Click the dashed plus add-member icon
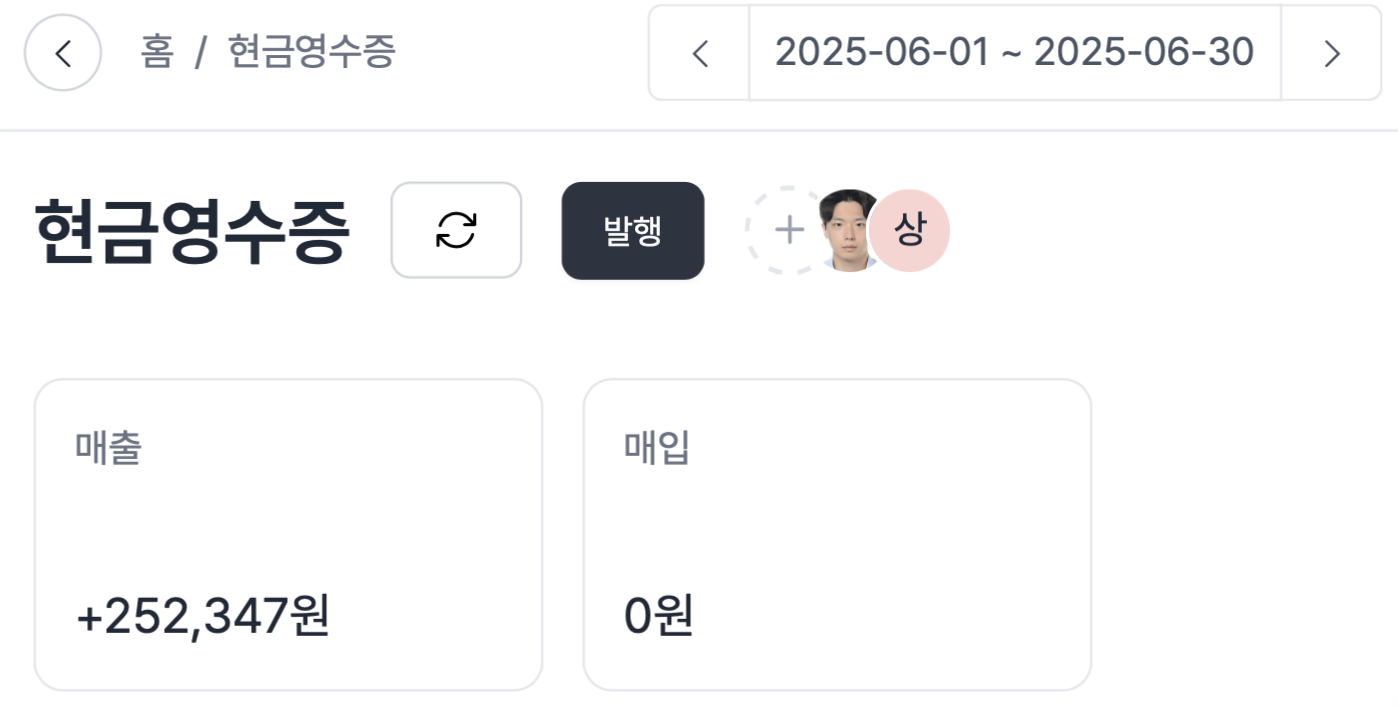 pos(789,230)
